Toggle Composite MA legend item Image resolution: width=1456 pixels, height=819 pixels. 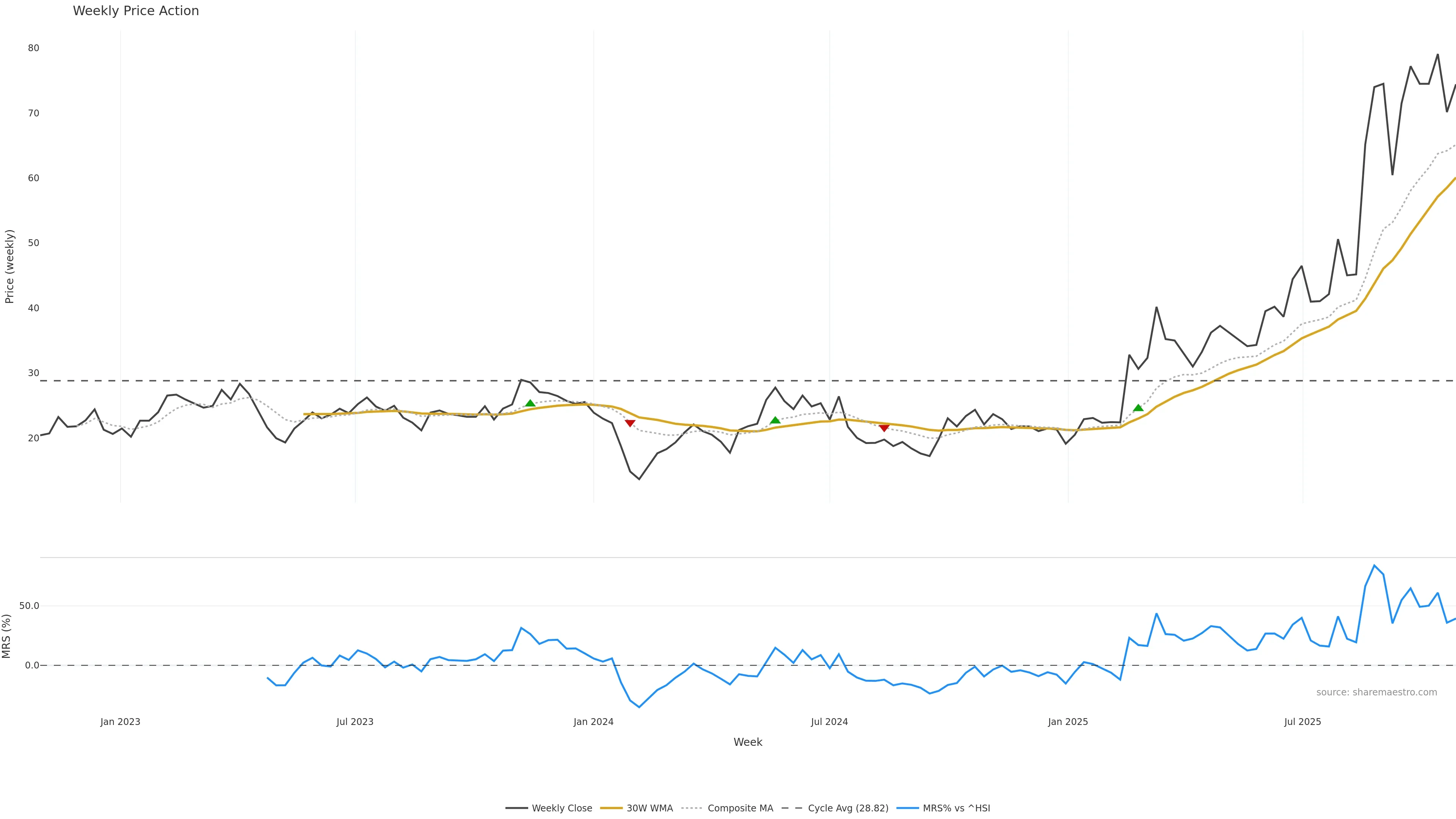[x=740, y=808]
